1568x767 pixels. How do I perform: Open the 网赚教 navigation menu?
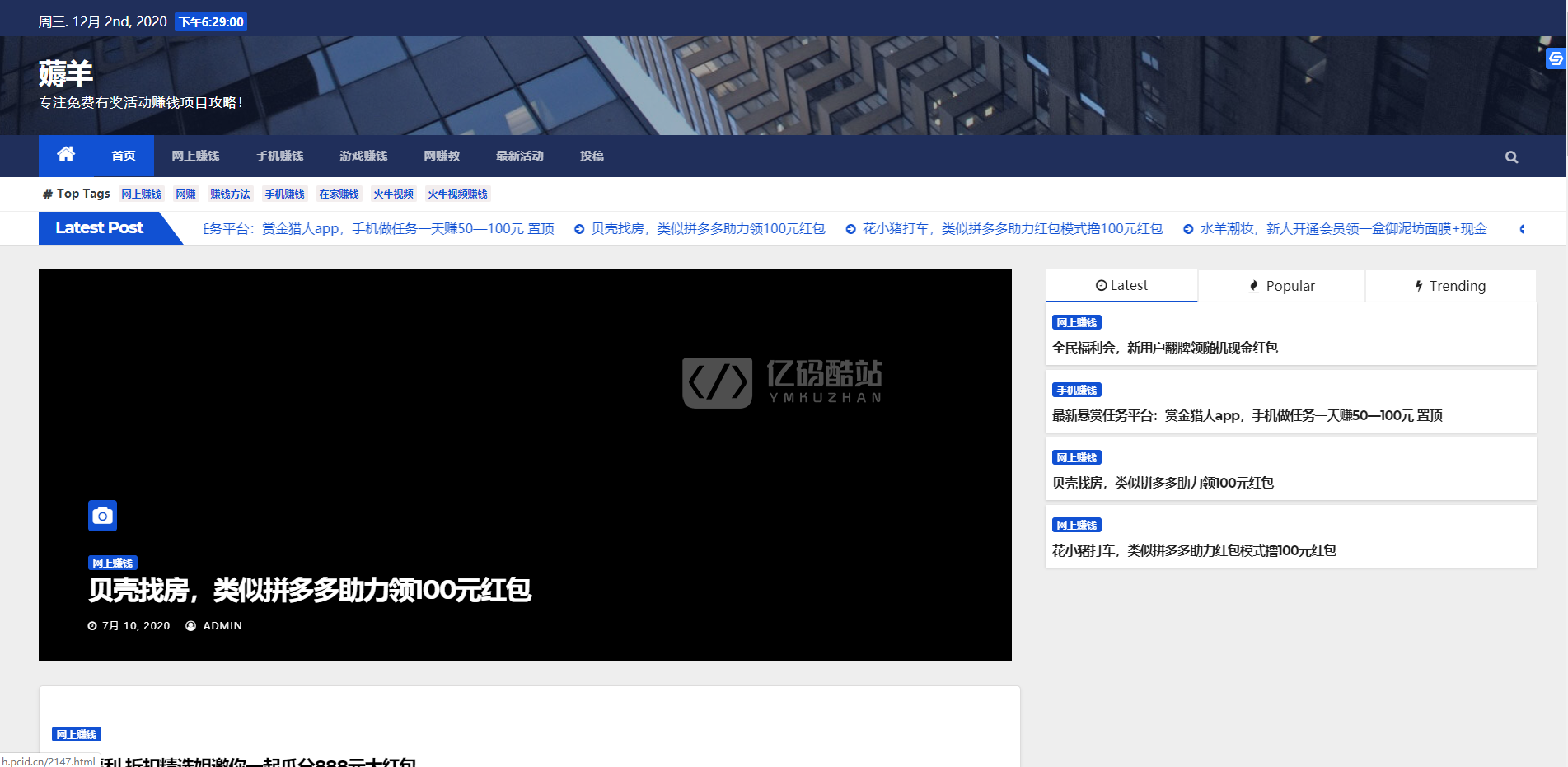442,156
